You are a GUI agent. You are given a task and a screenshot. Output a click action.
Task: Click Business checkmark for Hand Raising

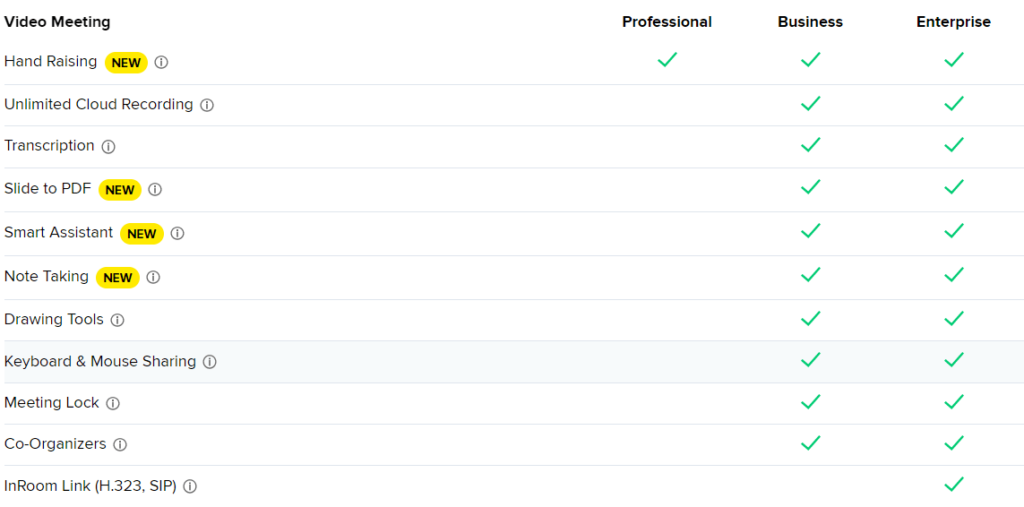point(810,60)
